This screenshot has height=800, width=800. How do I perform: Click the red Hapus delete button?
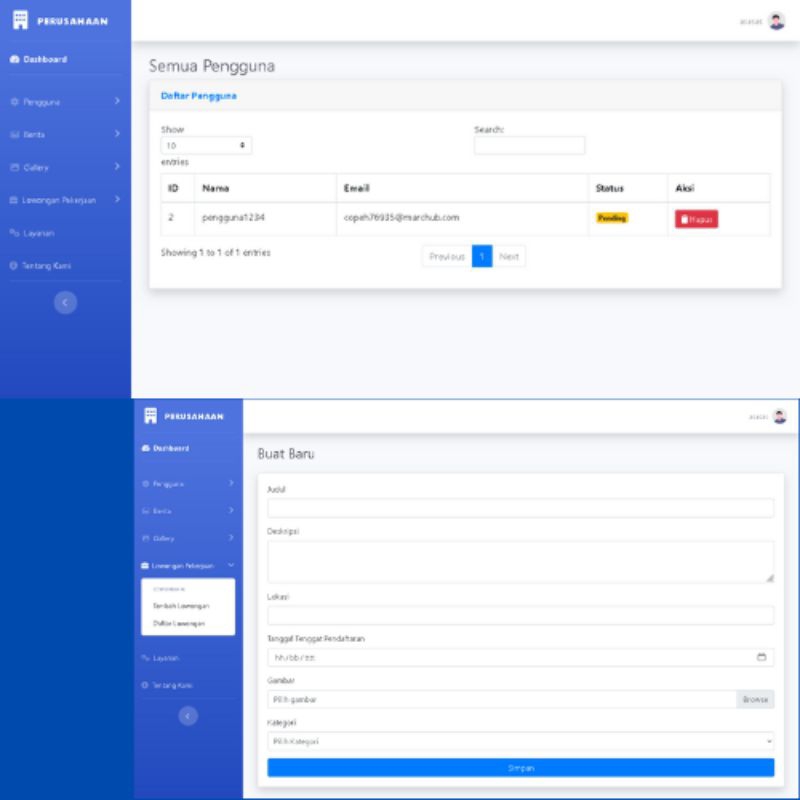pyautogui.click(x=696, y=219)
